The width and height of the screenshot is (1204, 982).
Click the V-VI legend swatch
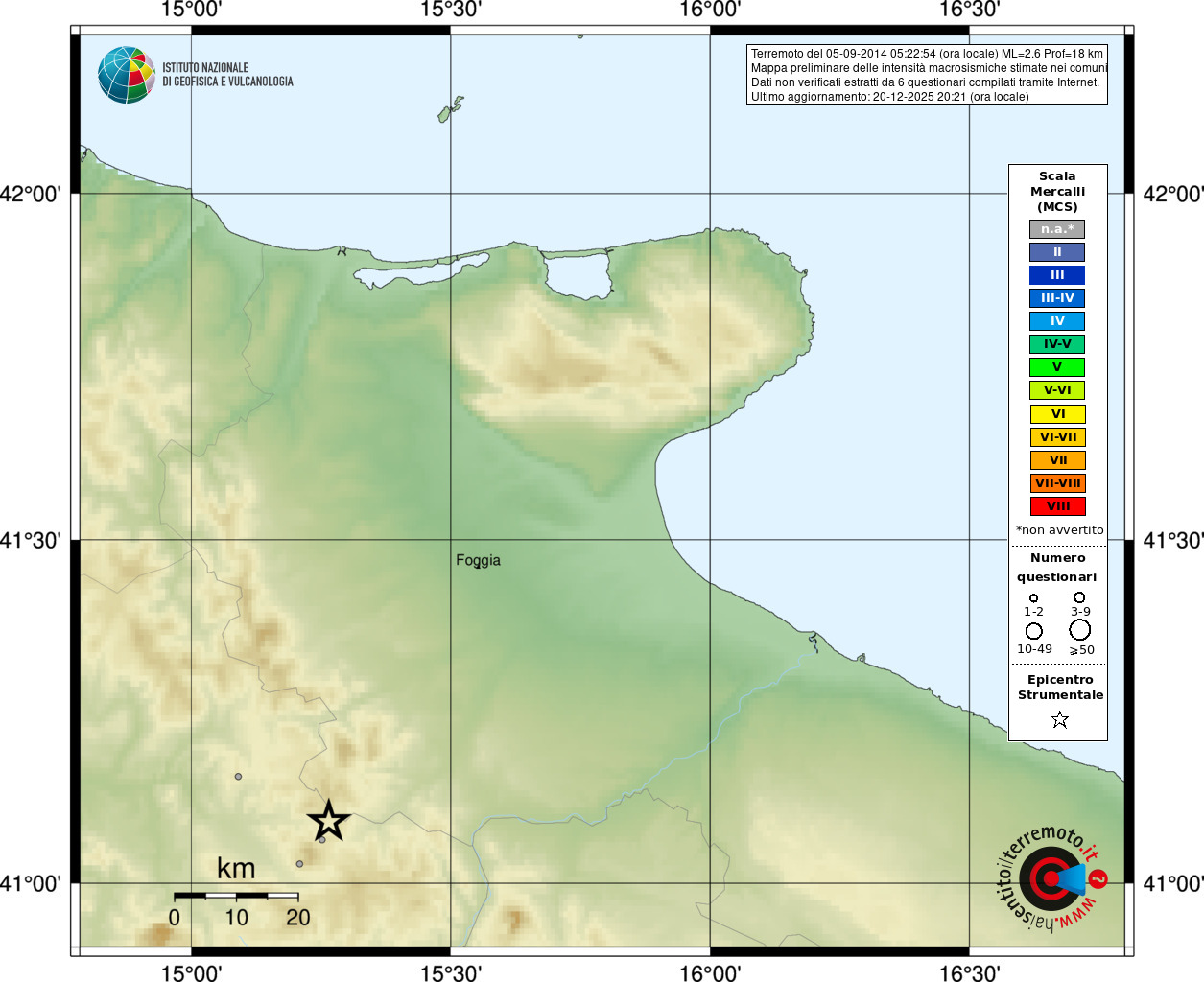pyautogui.click(x=1057, y=390)
